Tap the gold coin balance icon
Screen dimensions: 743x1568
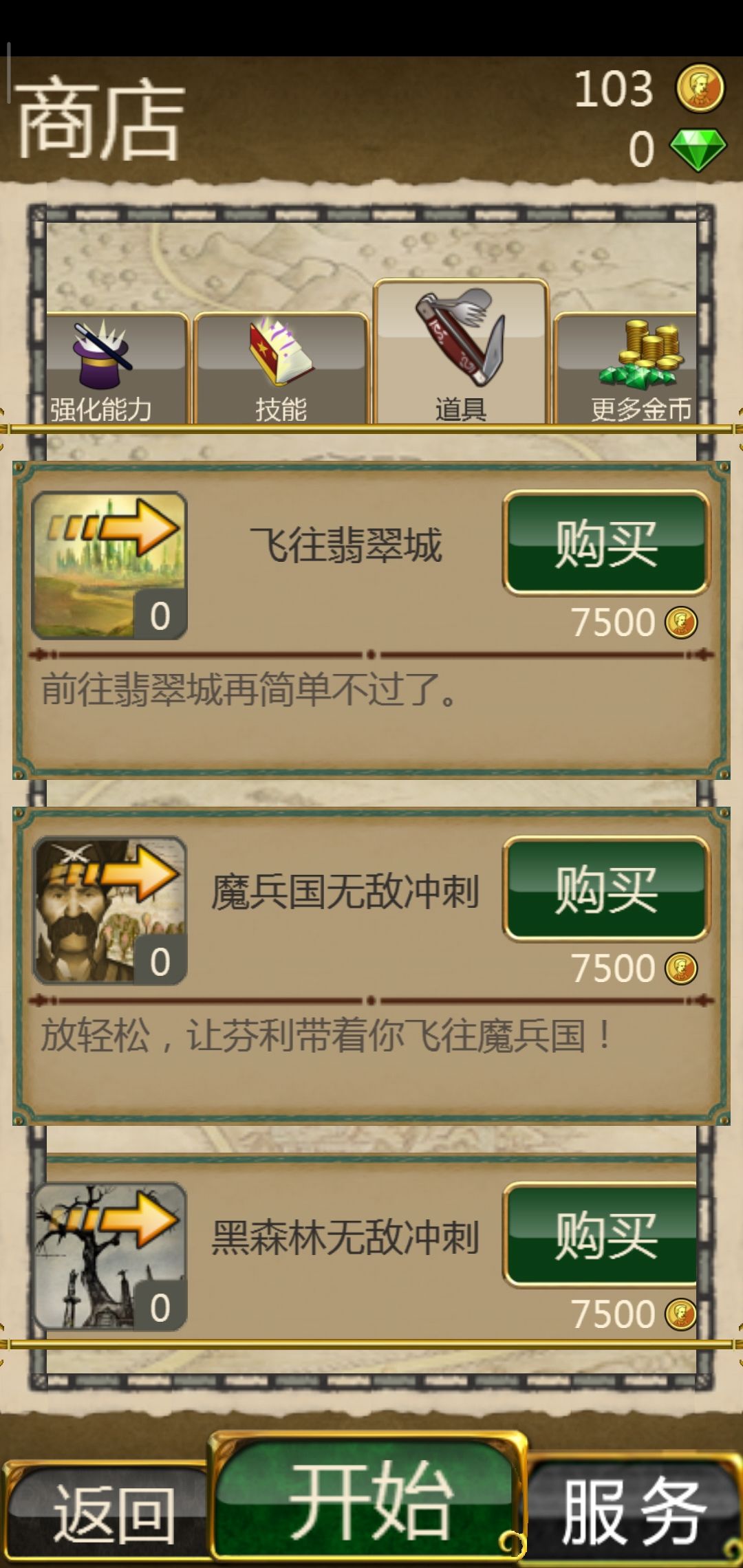tap(700, 88)
